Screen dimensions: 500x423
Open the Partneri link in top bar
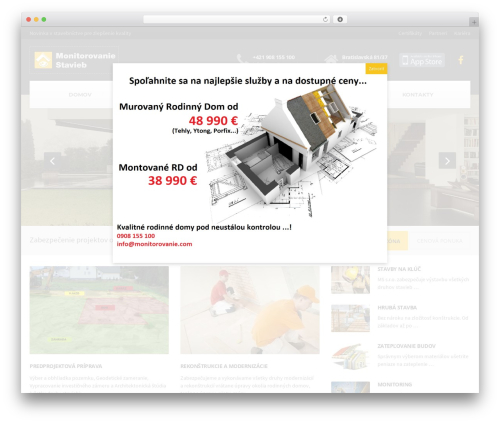pos(438,33)
